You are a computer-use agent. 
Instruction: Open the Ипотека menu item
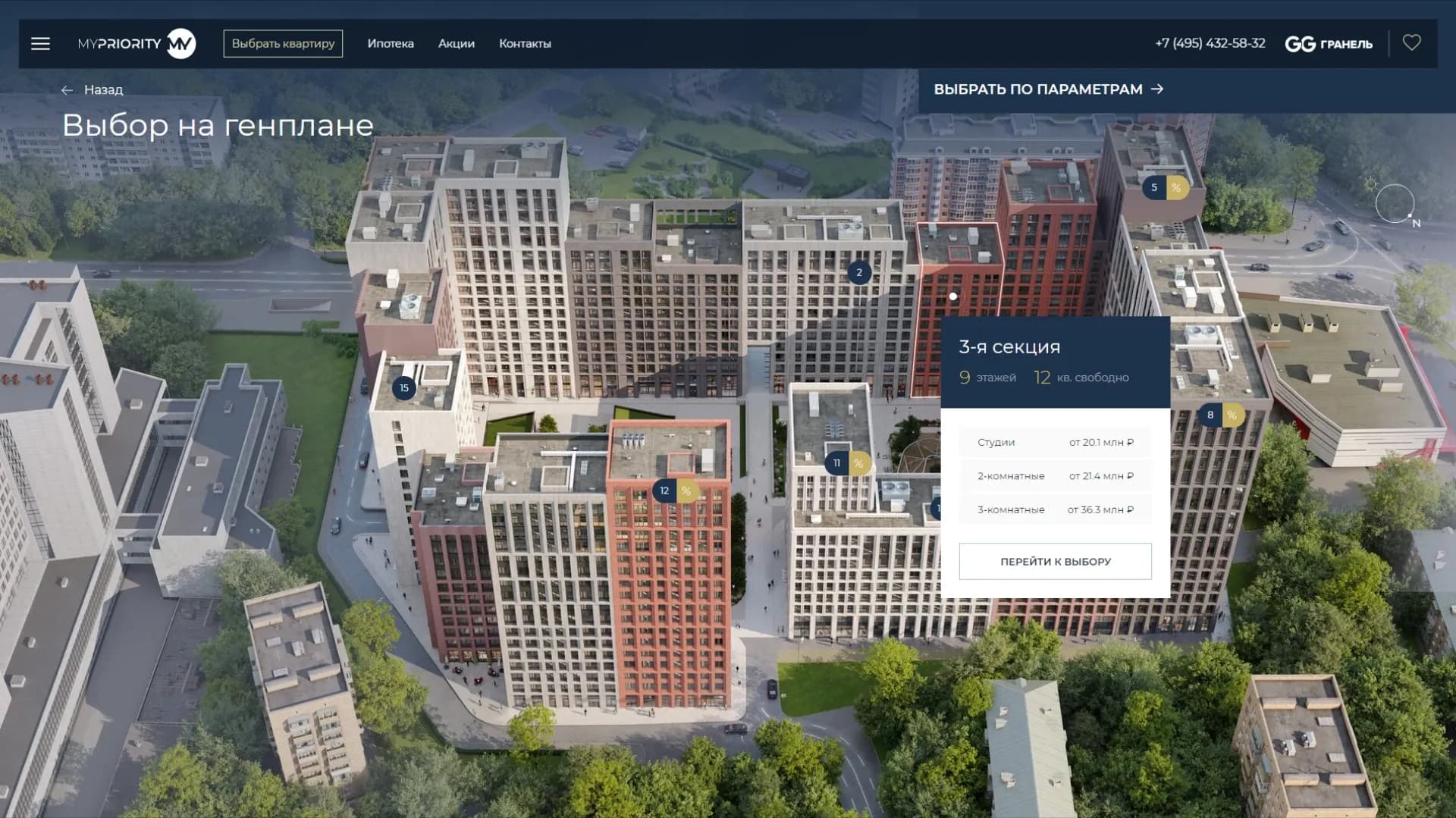click(391, 44)
